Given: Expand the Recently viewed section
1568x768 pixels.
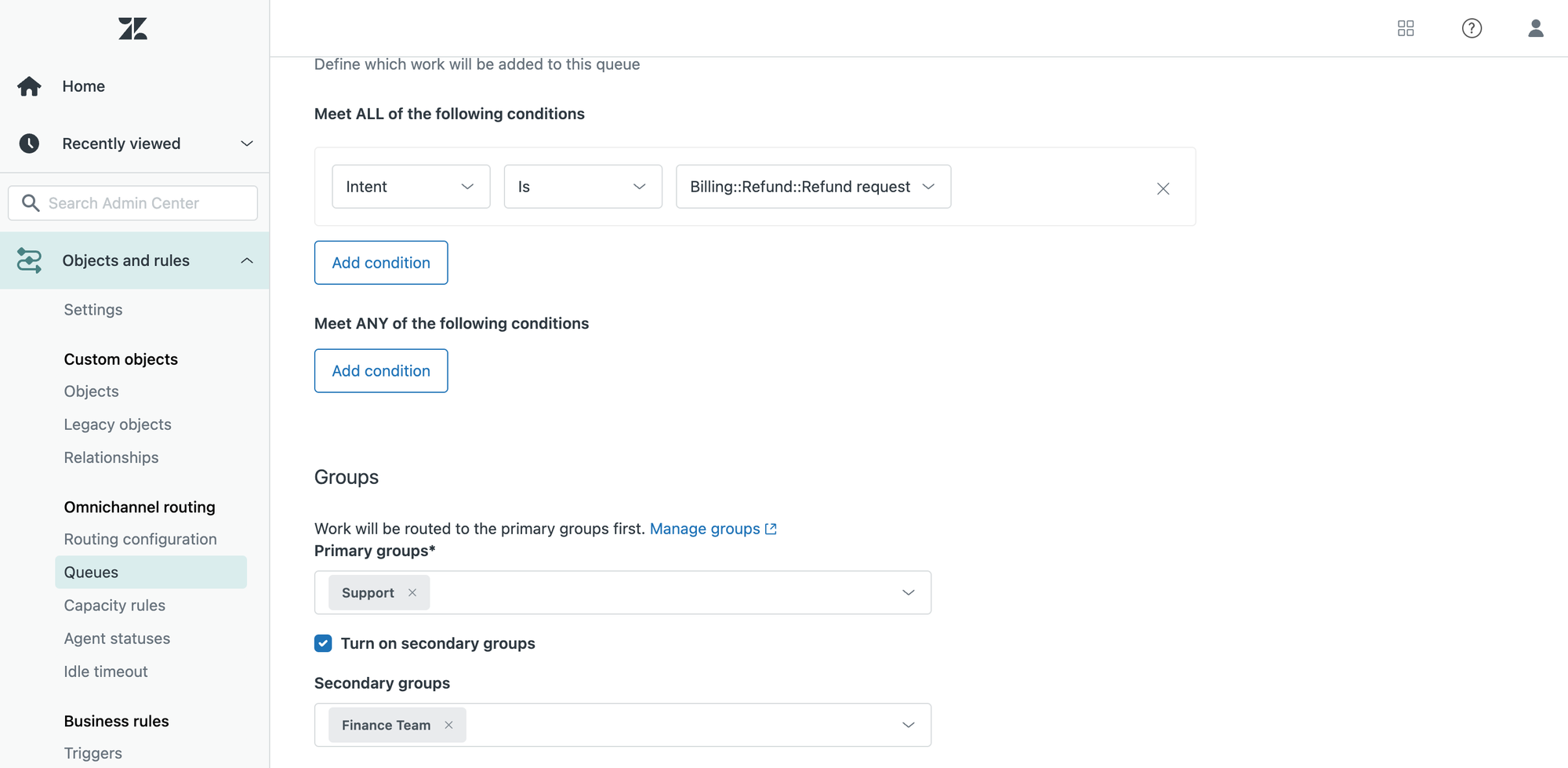Looking at the screenshot, I should [246, 144].
